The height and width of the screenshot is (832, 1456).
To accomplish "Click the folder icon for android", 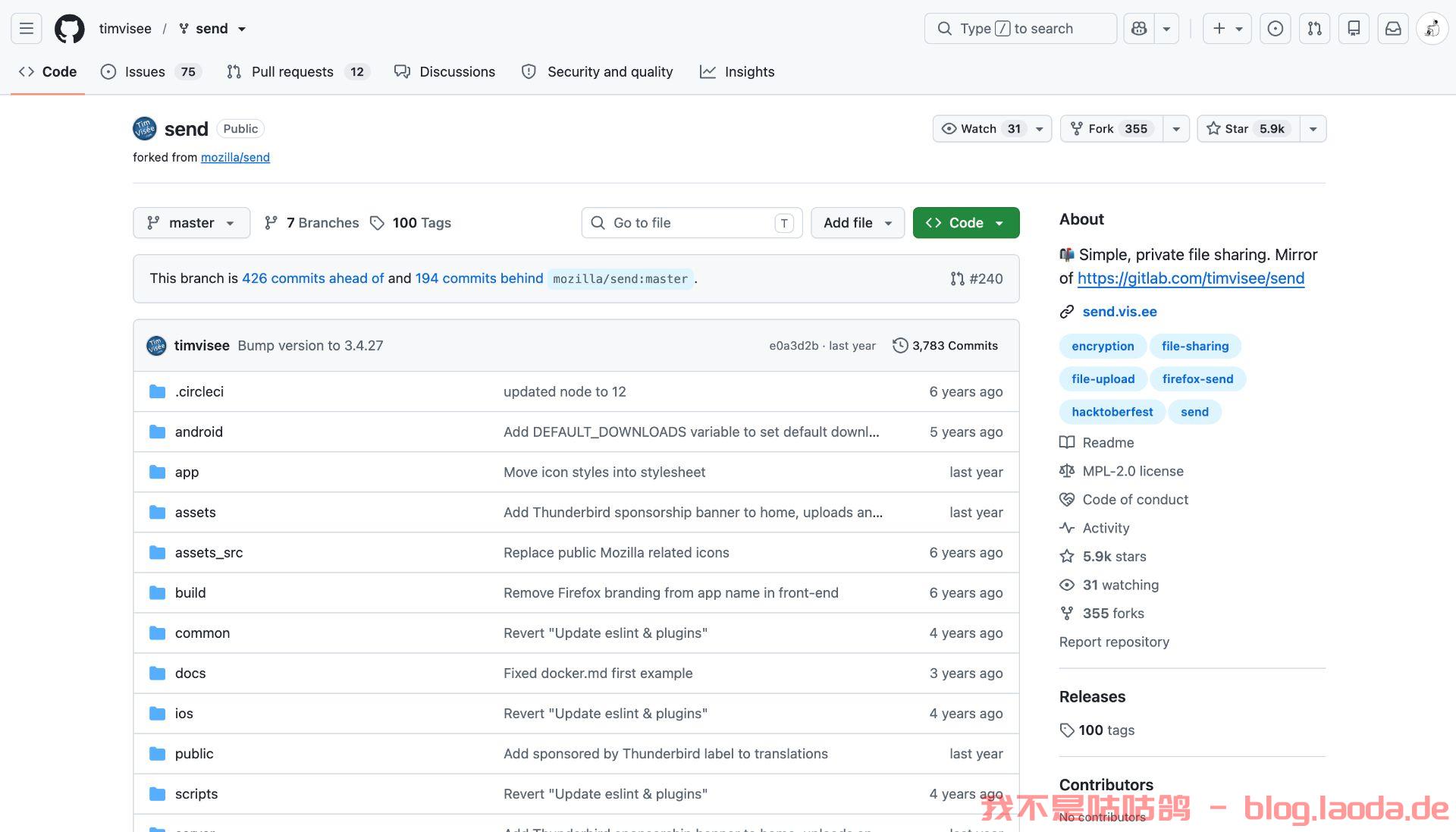I will [158, 432].
